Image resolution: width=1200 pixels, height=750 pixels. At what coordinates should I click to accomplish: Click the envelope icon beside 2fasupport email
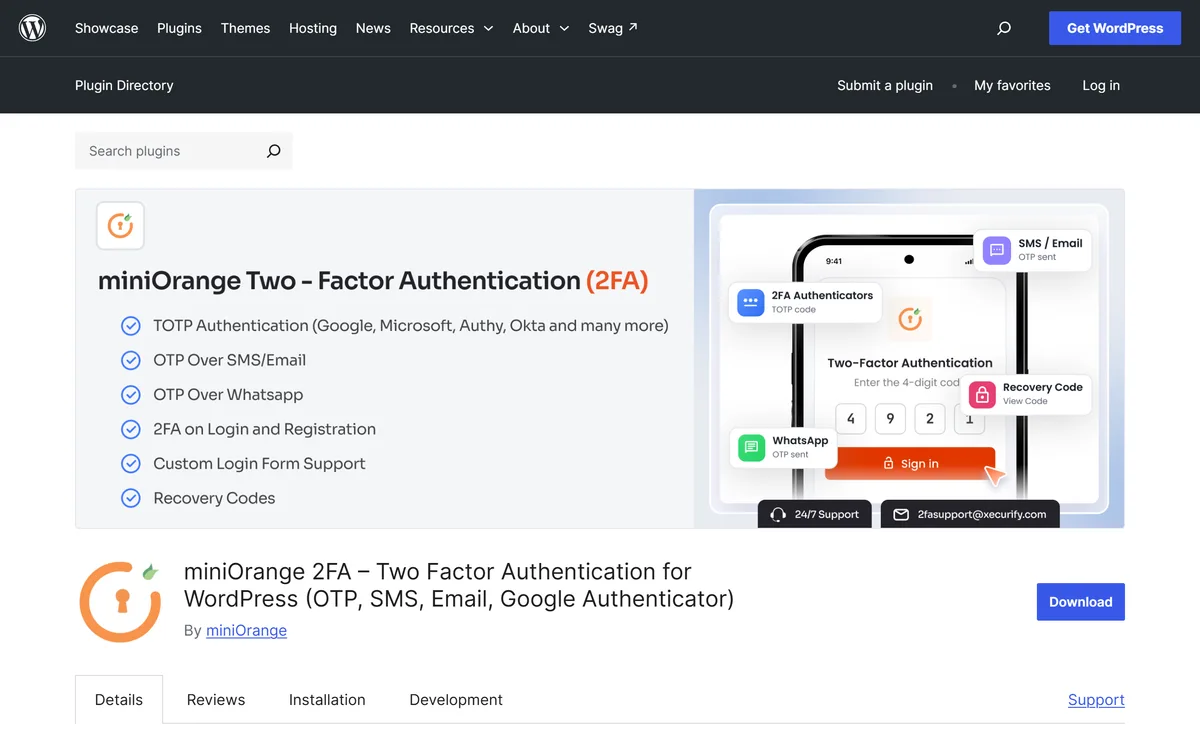[x=901, y=514]
